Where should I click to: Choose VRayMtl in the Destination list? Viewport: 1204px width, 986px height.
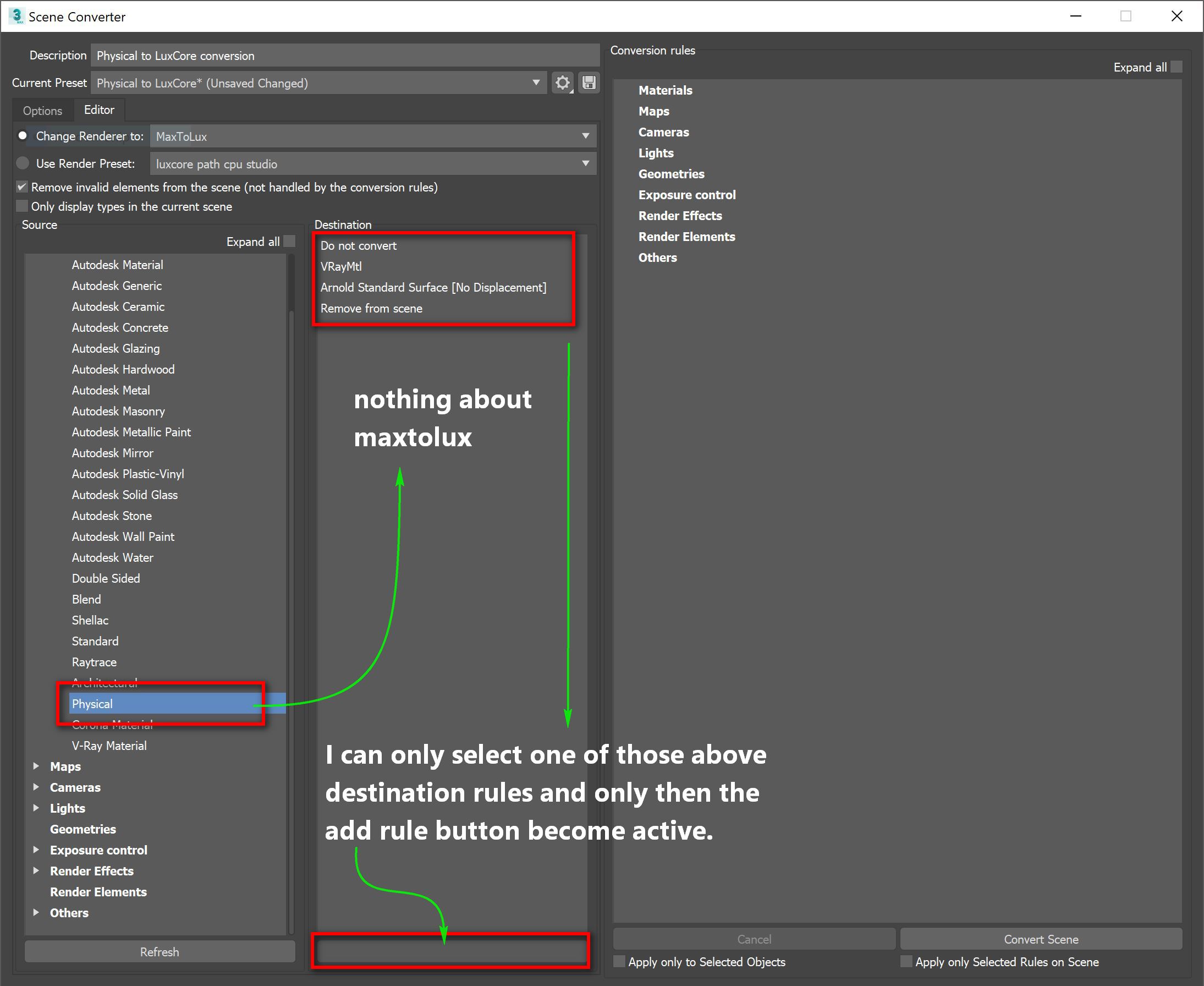pyautogui.click(x=340, y=266)
